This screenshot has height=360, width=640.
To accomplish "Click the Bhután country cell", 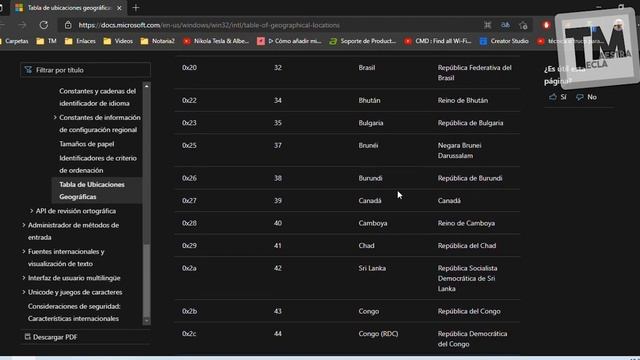I will 369,100.
